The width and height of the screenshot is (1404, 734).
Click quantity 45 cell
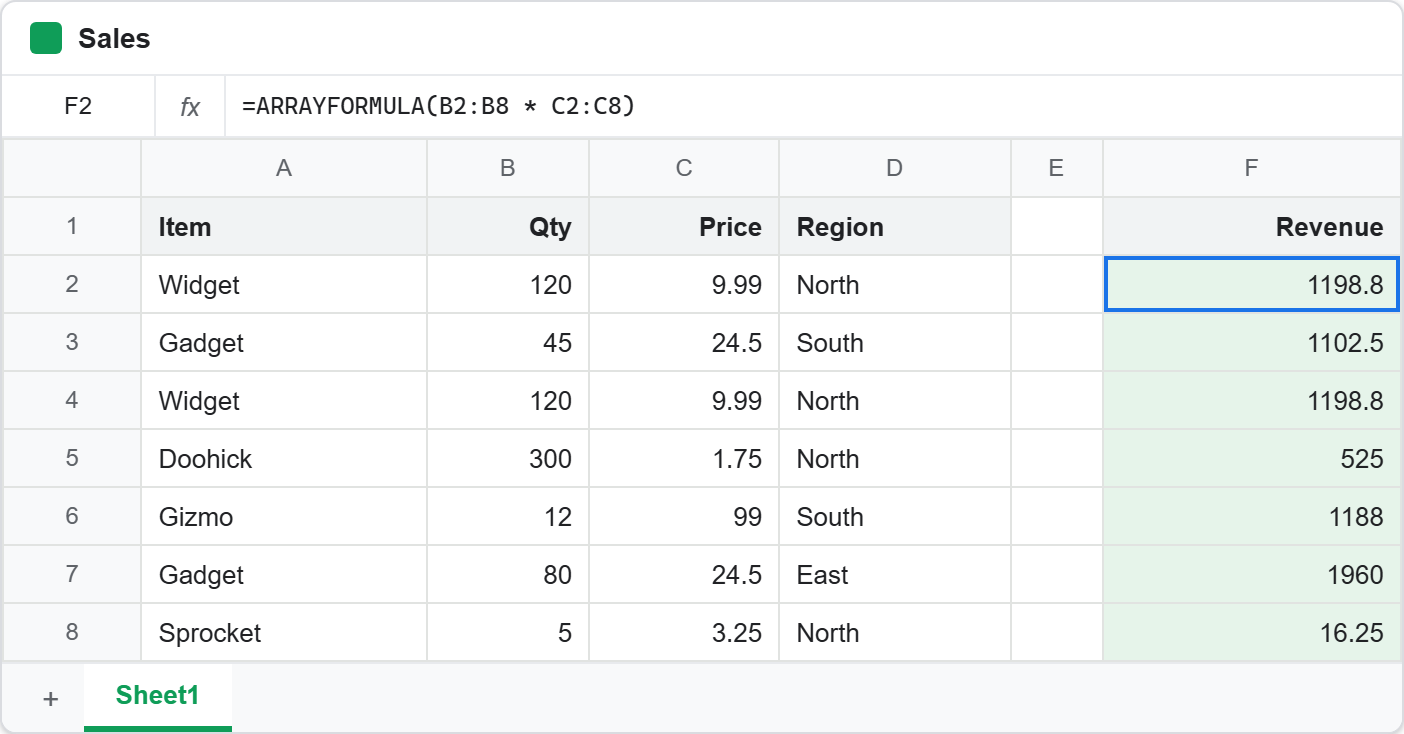tap(508, 342)
